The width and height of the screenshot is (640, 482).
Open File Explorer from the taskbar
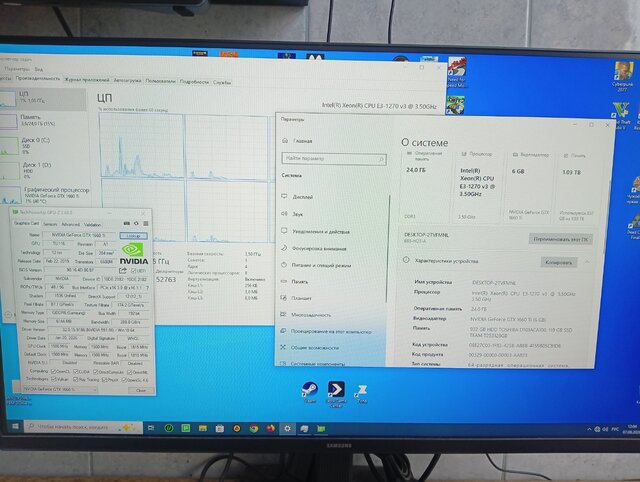click(x=202, y=428)
